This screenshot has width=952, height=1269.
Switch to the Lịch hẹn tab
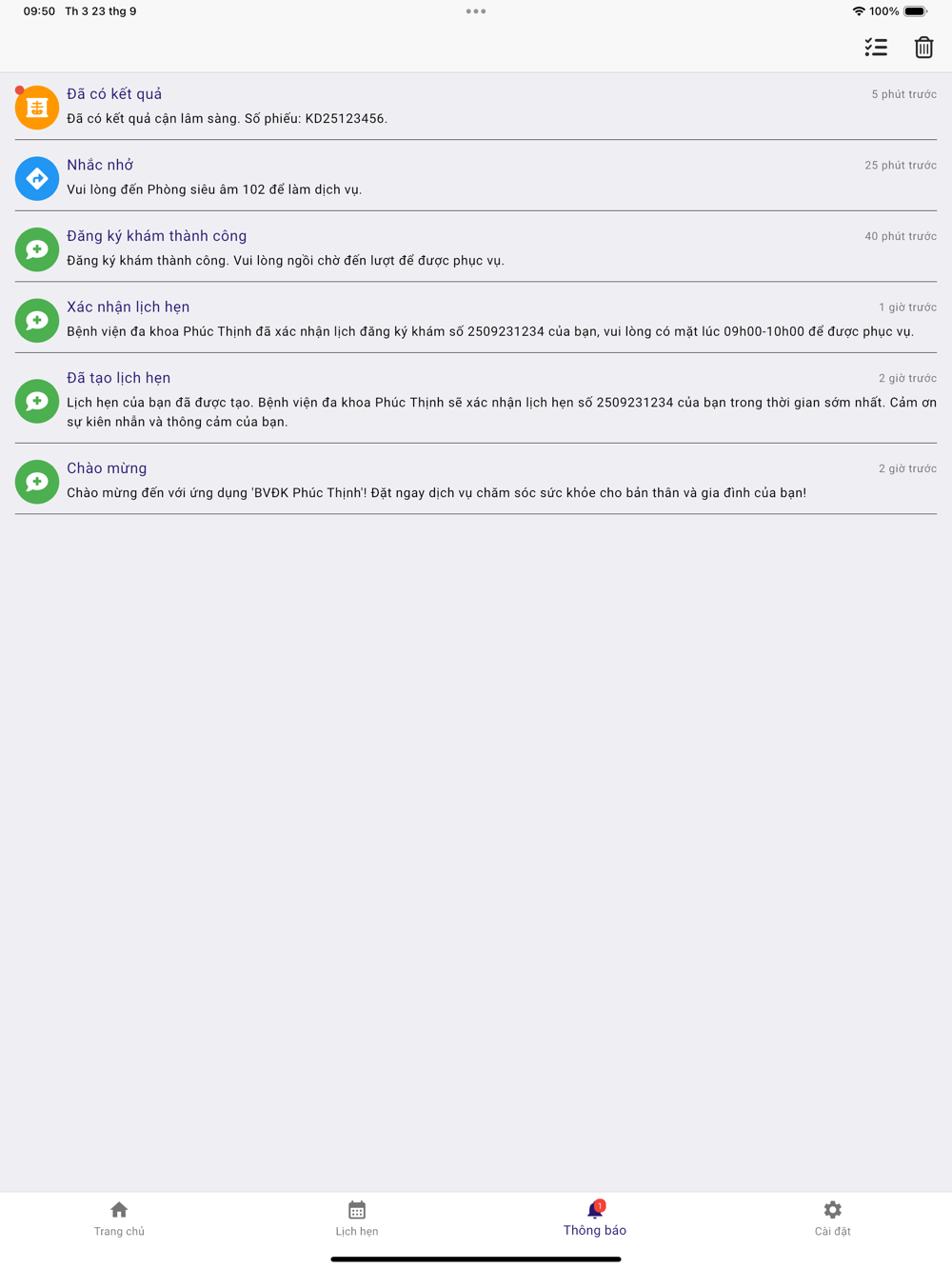coord(357,1219)
